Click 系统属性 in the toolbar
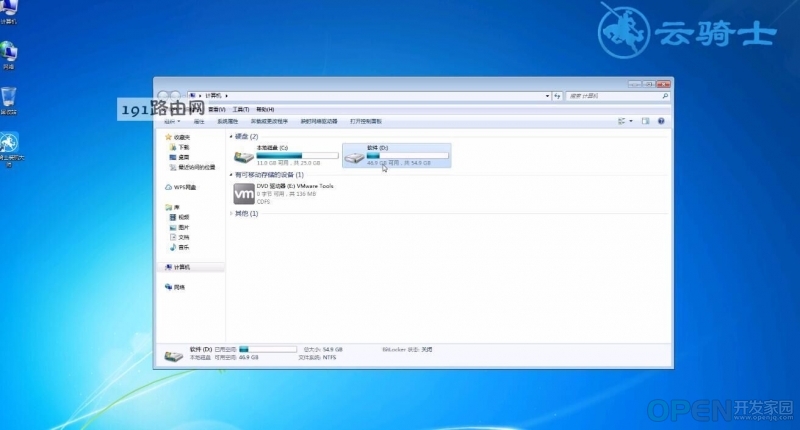The height and width of the screenshot is (430, 800). [228, 121]
